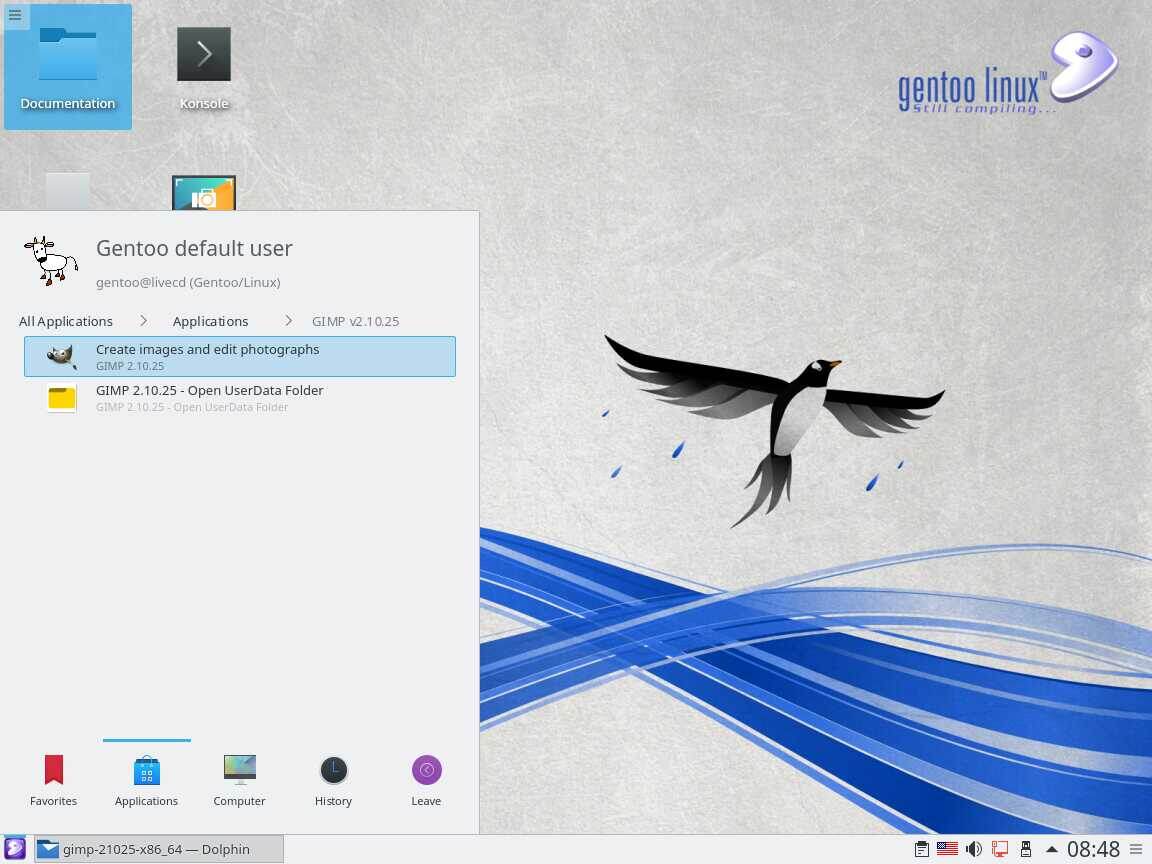Screen dimensions: 1152x864
Task: Select GIMP v2.10.25 breadcrumb
Action: coord(356,321)
